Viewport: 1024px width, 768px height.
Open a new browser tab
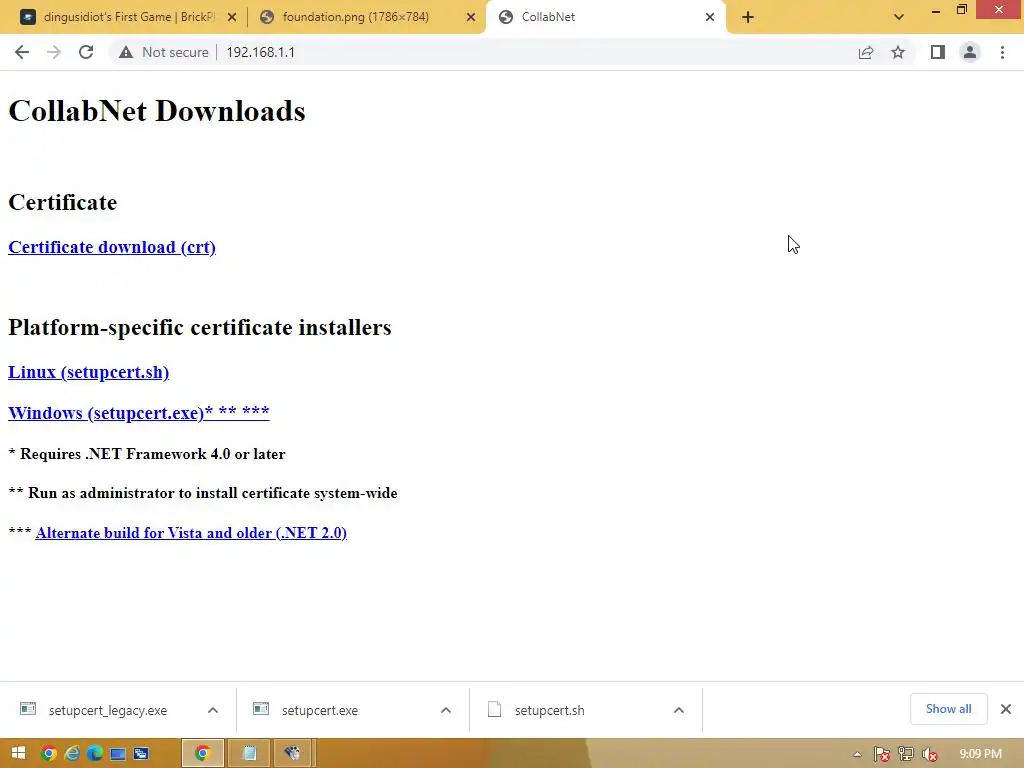click(748, 17)
